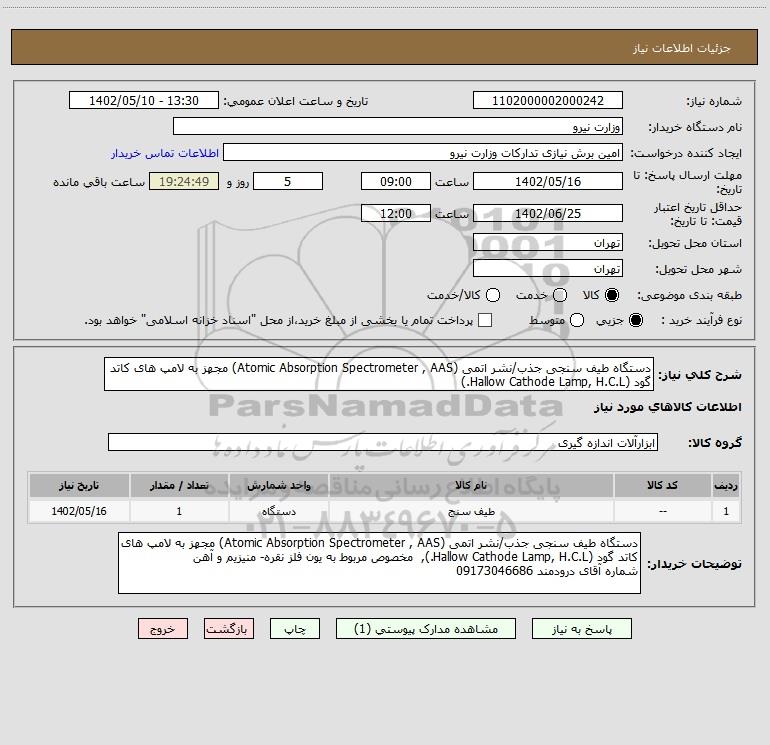
Task: Click the استان محل تحویل field تهران
Action: coord(548,242)
